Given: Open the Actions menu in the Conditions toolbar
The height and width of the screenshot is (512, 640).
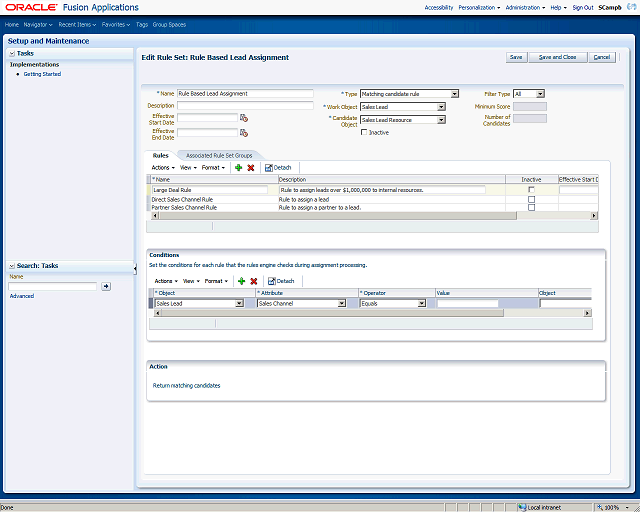Looking at the screenshot, I should coord(166,281).
